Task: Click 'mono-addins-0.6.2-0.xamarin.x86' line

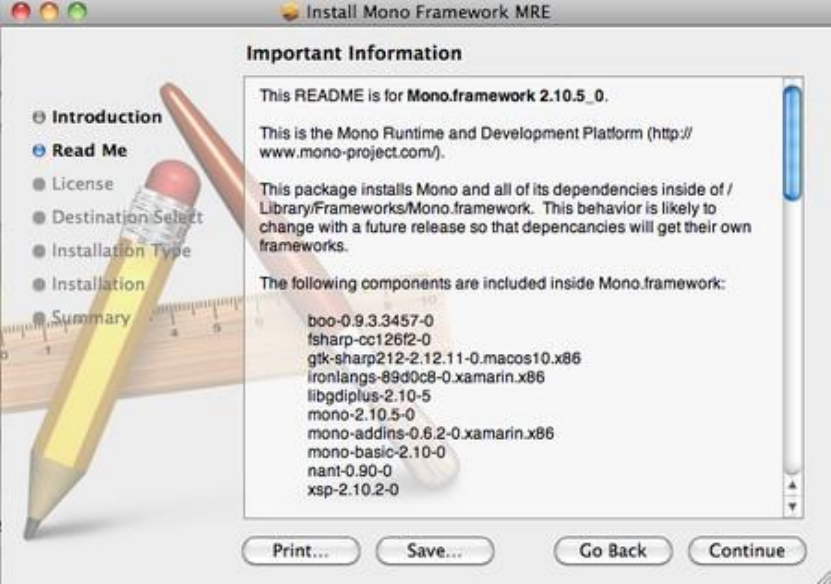Action: coord(431,433)
